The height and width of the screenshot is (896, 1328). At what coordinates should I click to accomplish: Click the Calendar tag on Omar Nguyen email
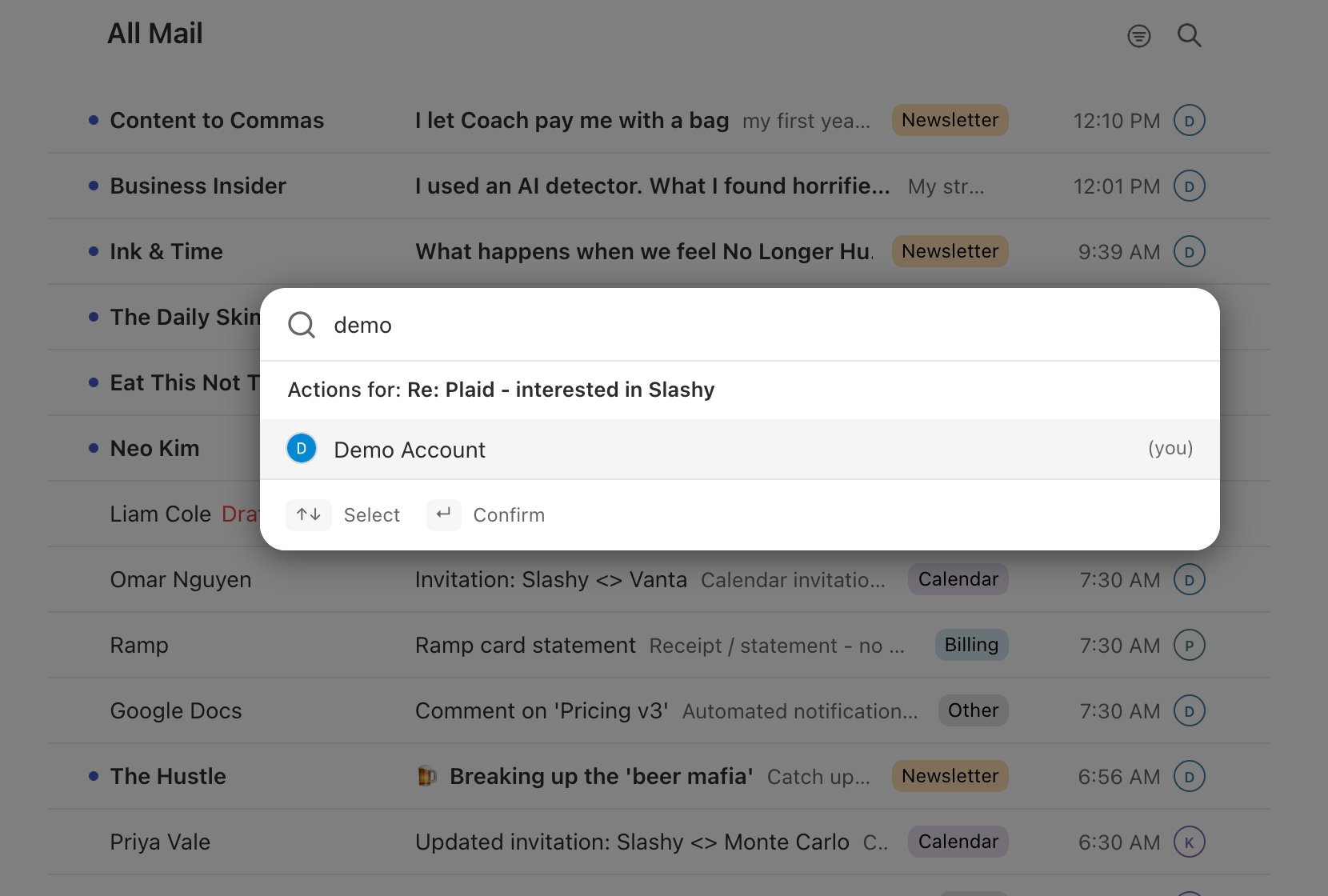point(958,579)
